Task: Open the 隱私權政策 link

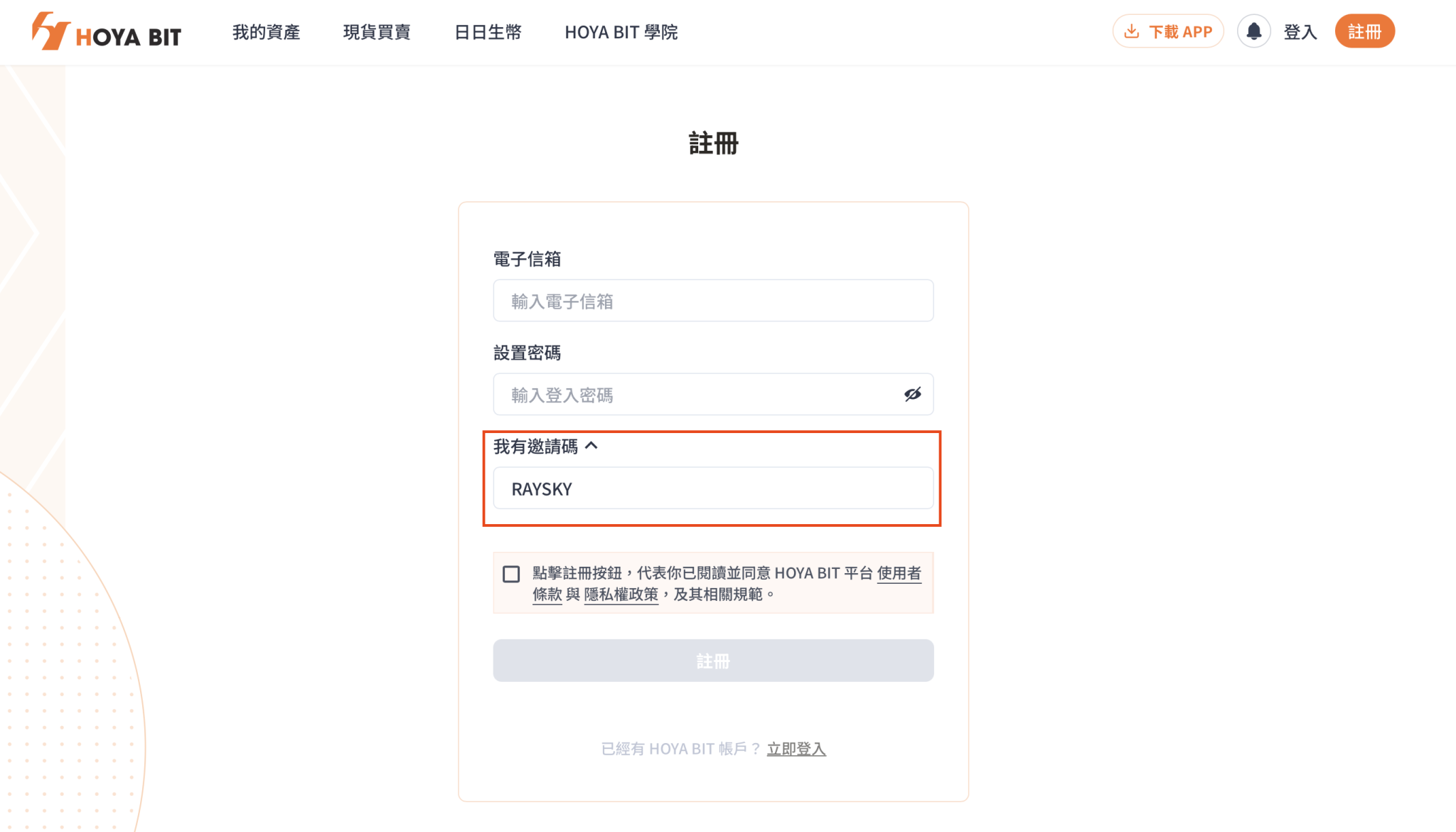Action: [x=621, y=594]
